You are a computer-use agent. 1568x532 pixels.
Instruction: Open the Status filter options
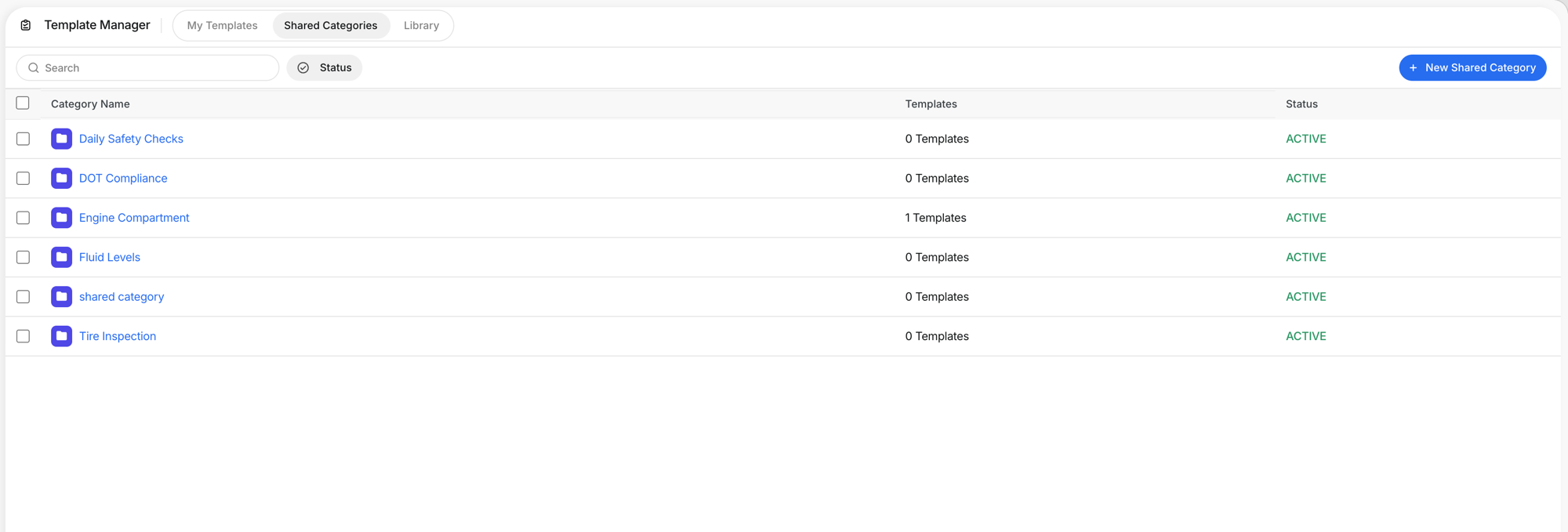(325, 67)
